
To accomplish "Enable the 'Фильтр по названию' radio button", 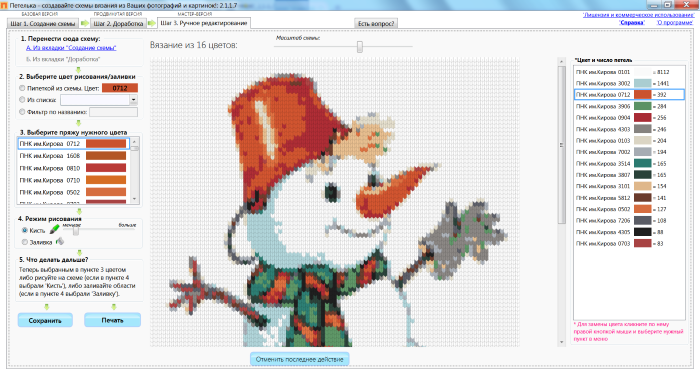I will click(22, 112).
